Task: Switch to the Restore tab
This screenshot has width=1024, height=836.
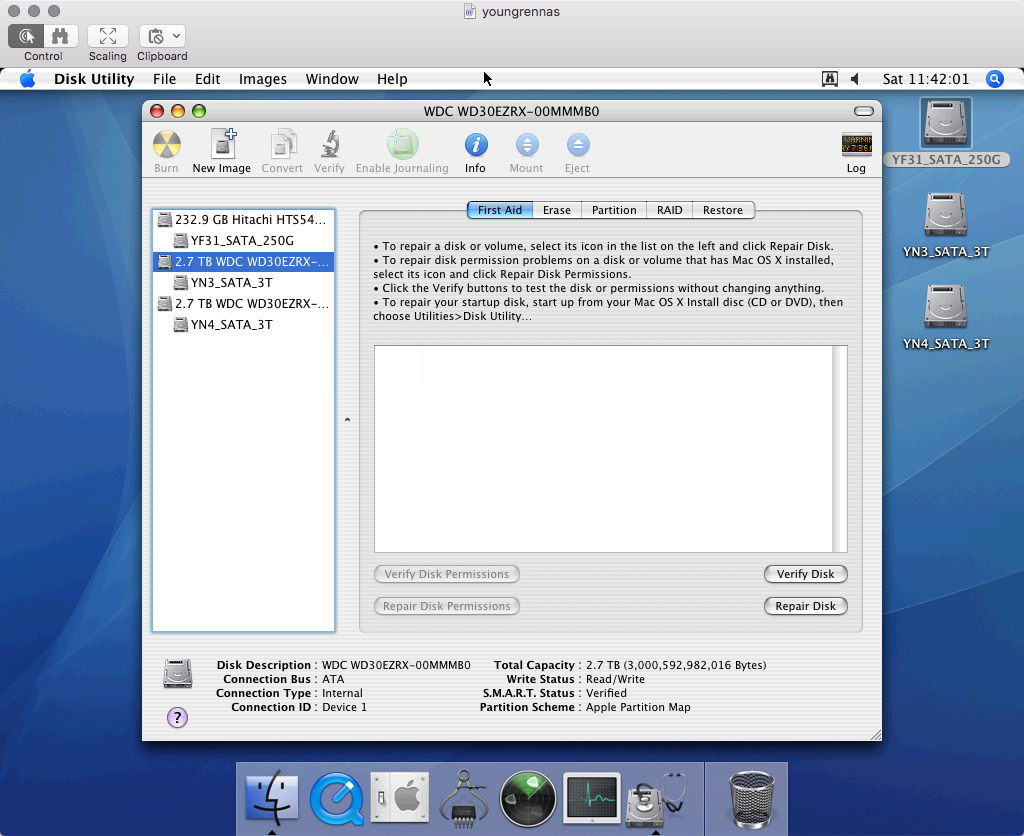Action: point(722,210)
